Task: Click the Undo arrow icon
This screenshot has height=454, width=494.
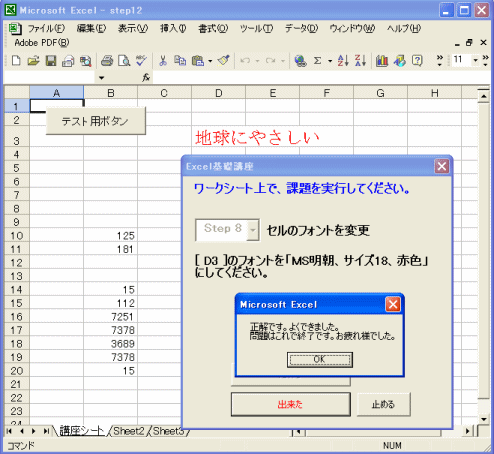Action: (245, 61)
